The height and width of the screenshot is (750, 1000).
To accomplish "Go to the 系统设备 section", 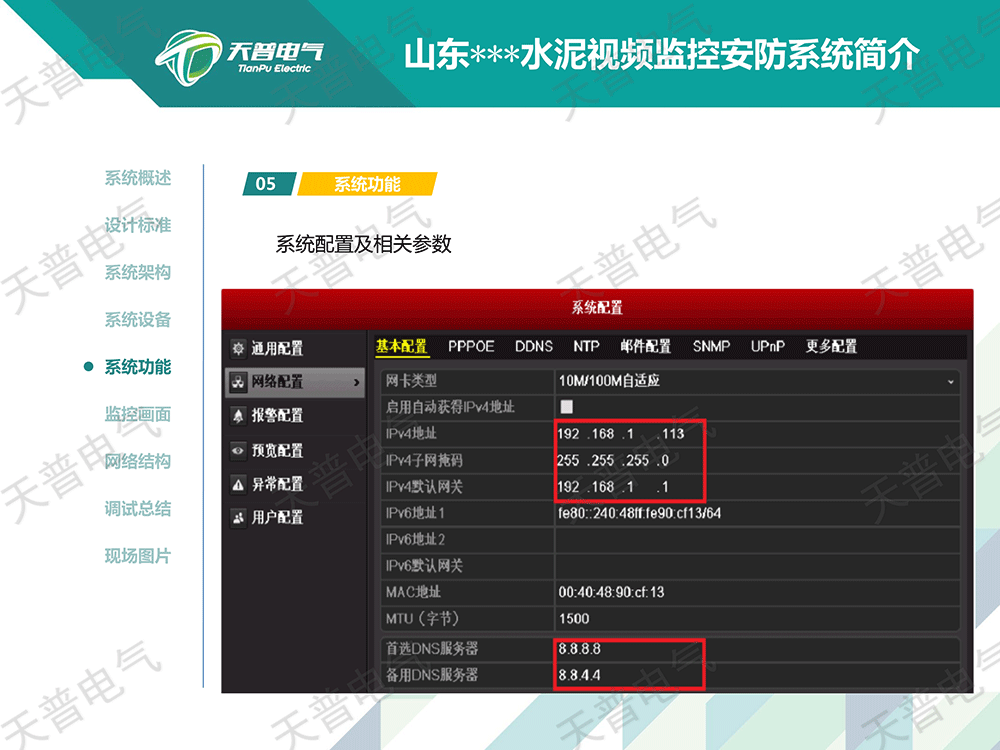I will [x=138, y=320].
